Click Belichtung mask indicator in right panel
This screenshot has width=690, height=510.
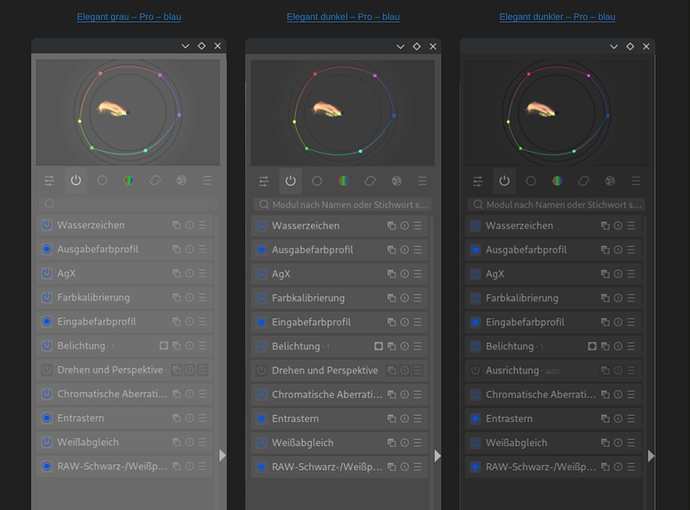592,346
